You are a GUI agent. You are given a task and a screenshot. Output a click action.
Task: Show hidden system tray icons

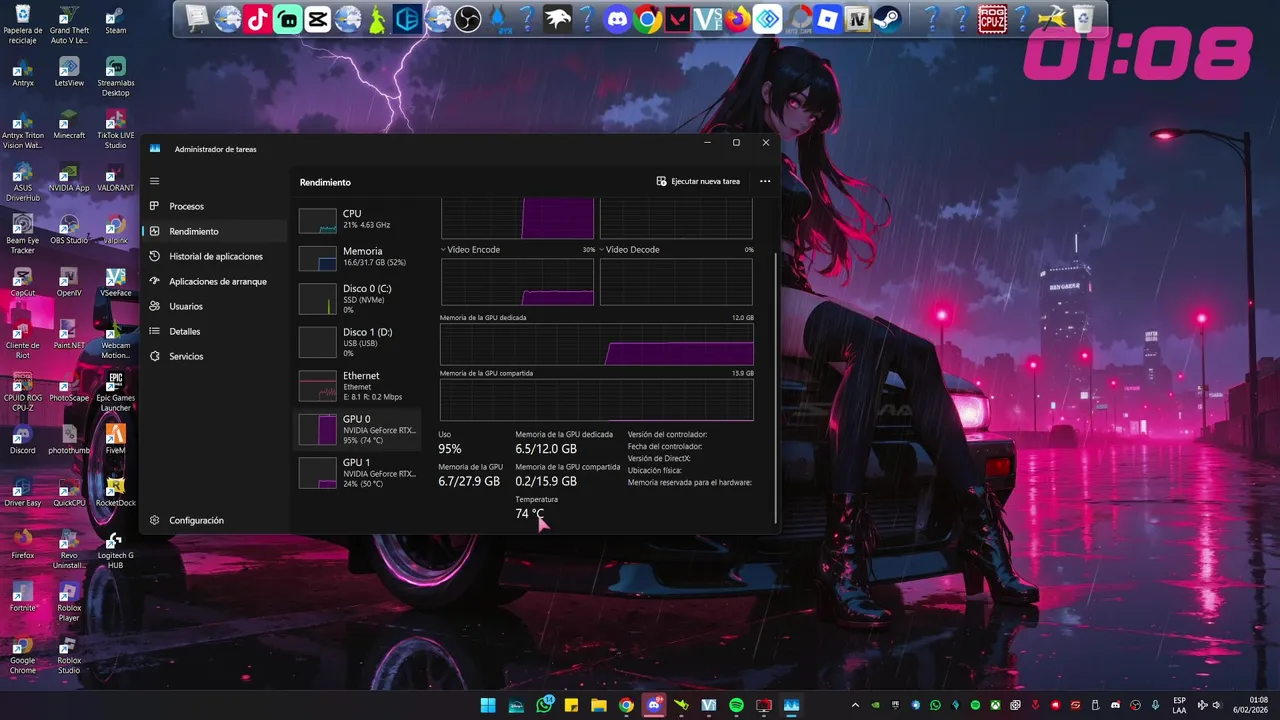(855, 705)
